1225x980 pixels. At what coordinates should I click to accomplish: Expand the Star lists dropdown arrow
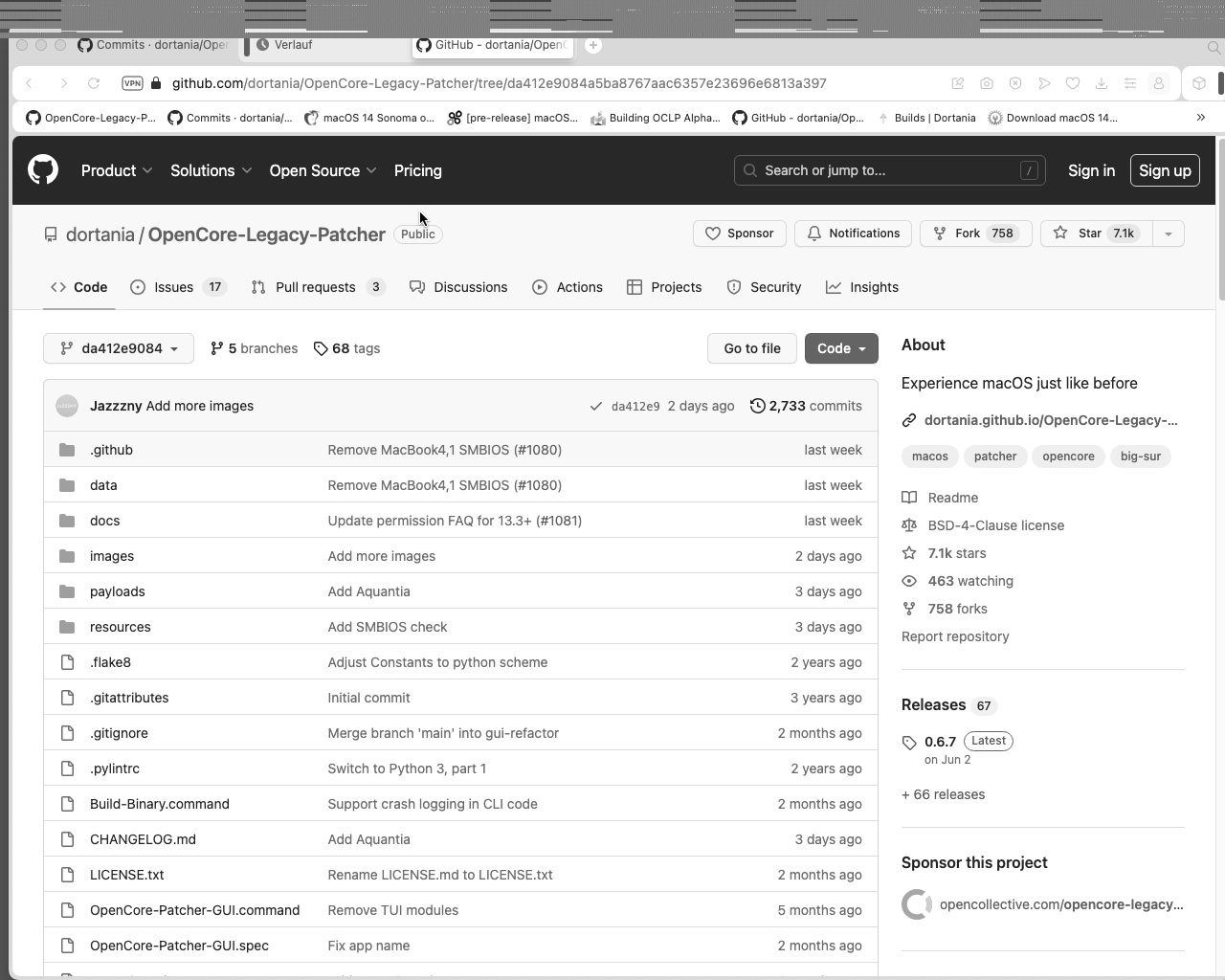pyautogui.click(x=1168, y=234)
